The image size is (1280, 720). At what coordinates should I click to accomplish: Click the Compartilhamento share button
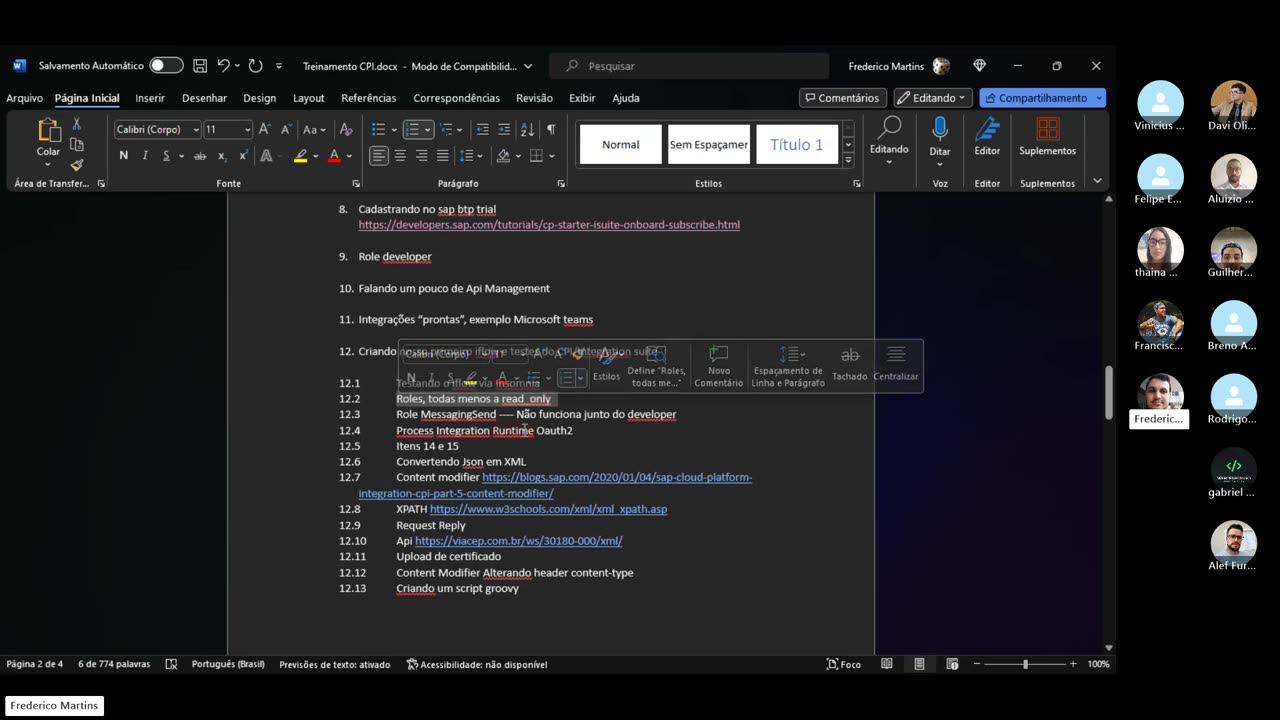point(1043,98)
